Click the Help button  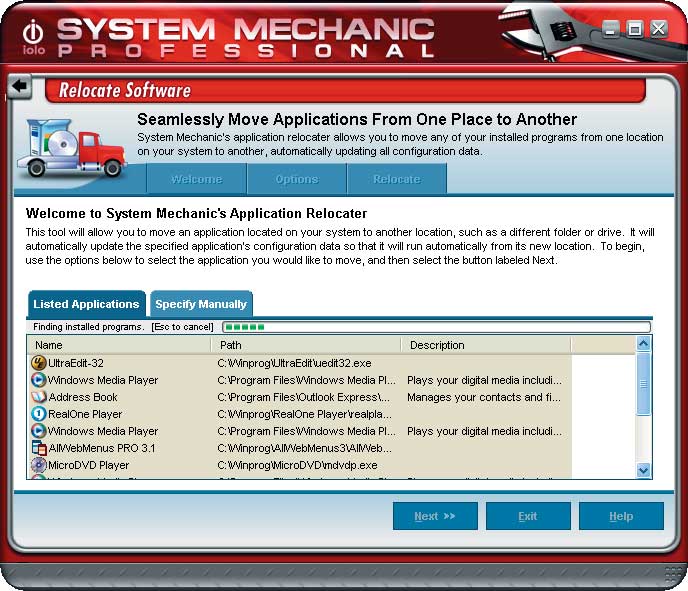(x=621, y=516)
